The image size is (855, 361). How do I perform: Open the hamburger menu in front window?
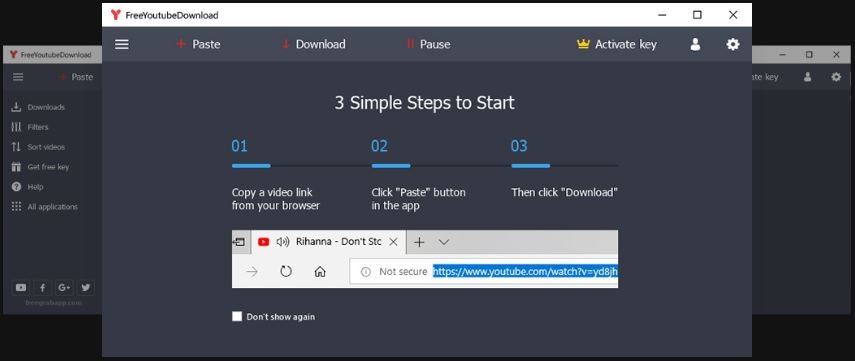122,44
